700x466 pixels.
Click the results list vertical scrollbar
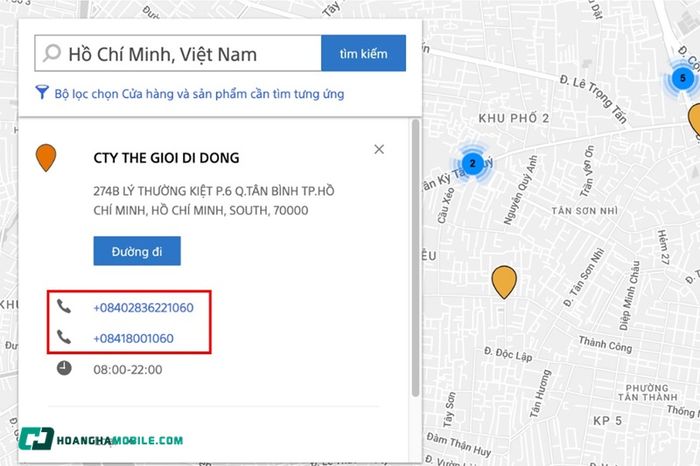click(x=416, y=258)
